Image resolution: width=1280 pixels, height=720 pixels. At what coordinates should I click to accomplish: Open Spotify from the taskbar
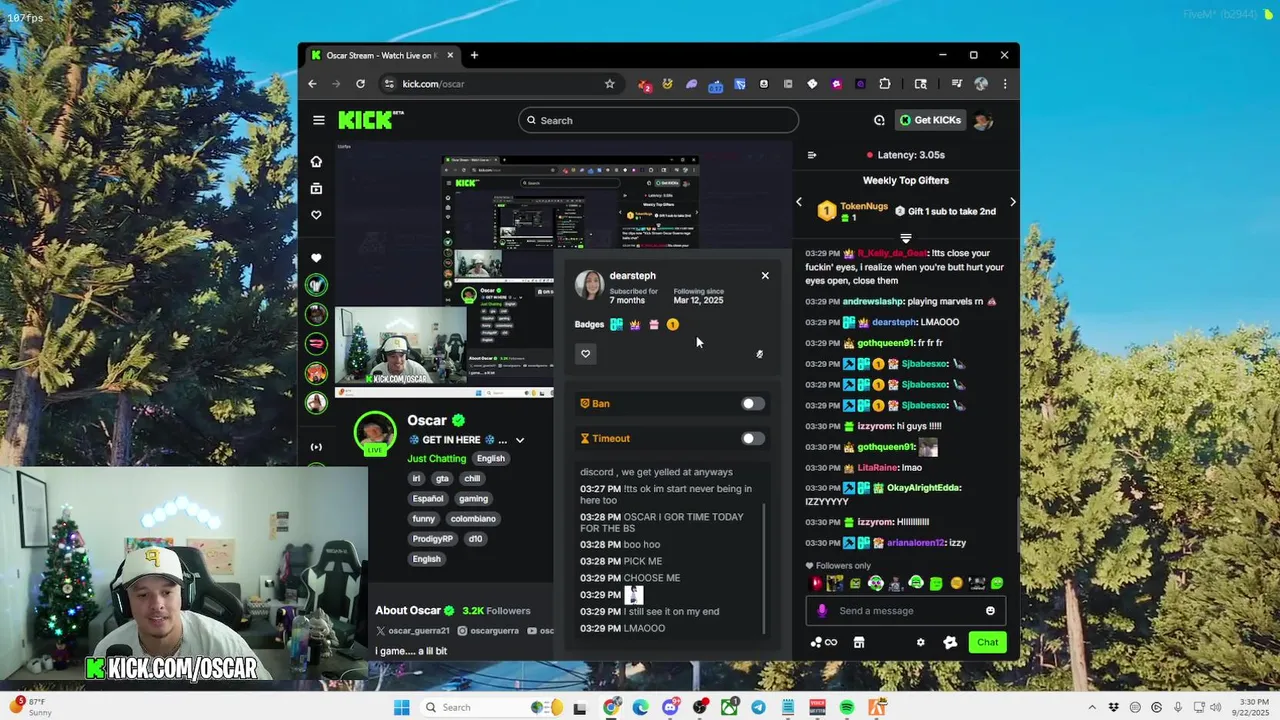click(847, 707)
